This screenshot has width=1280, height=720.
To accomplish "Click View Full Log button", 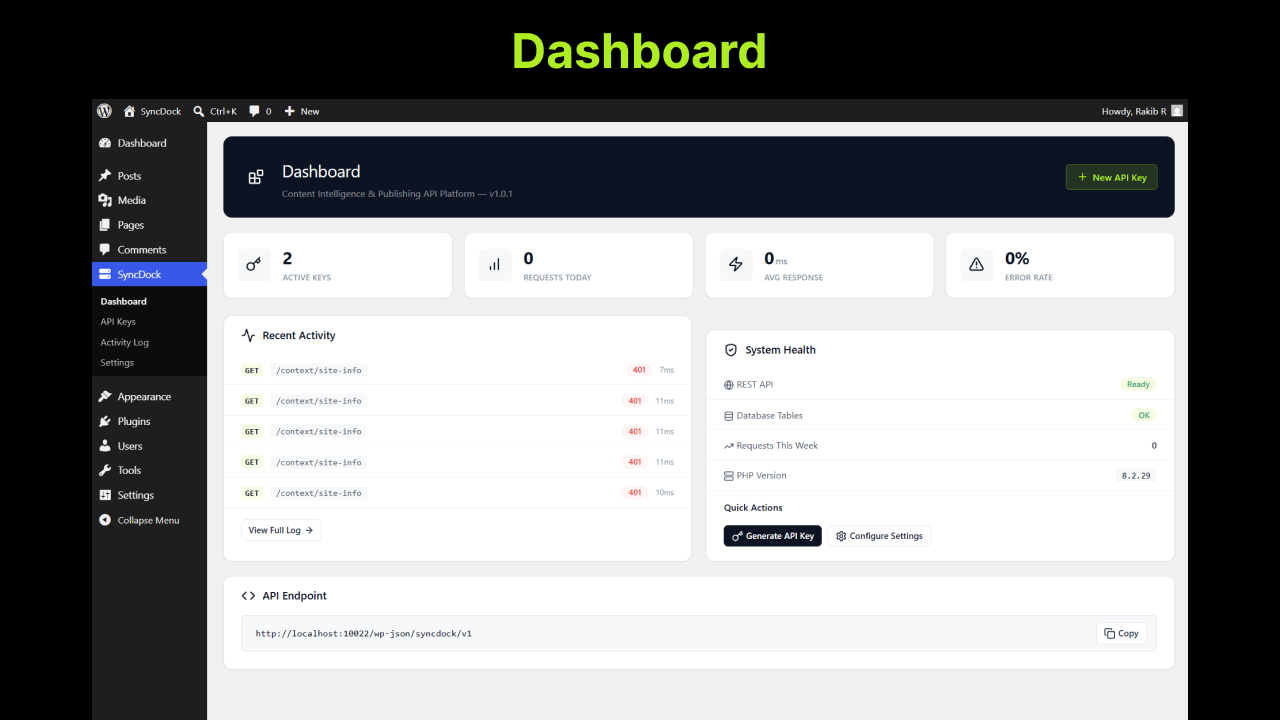I will (281, 530).
